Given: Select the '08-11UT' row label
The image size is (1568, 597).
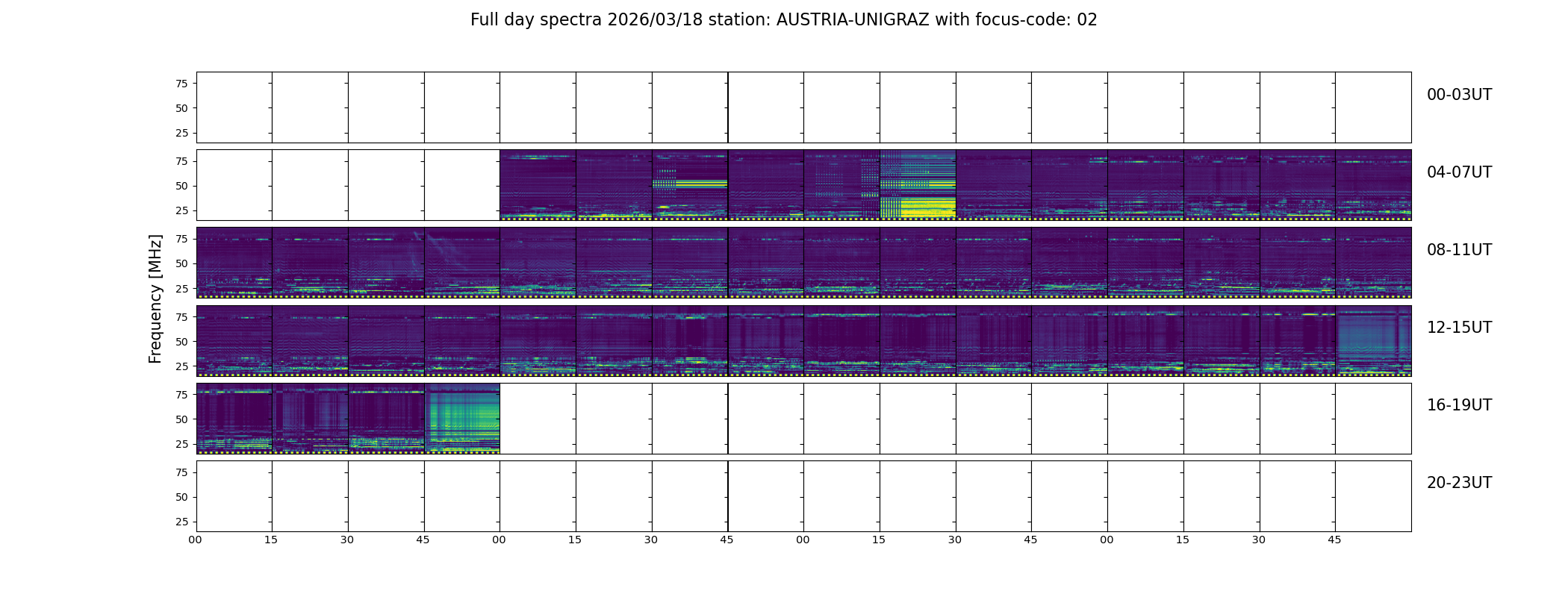Looking at the screenshot, I should click(x=1459, y=250).
